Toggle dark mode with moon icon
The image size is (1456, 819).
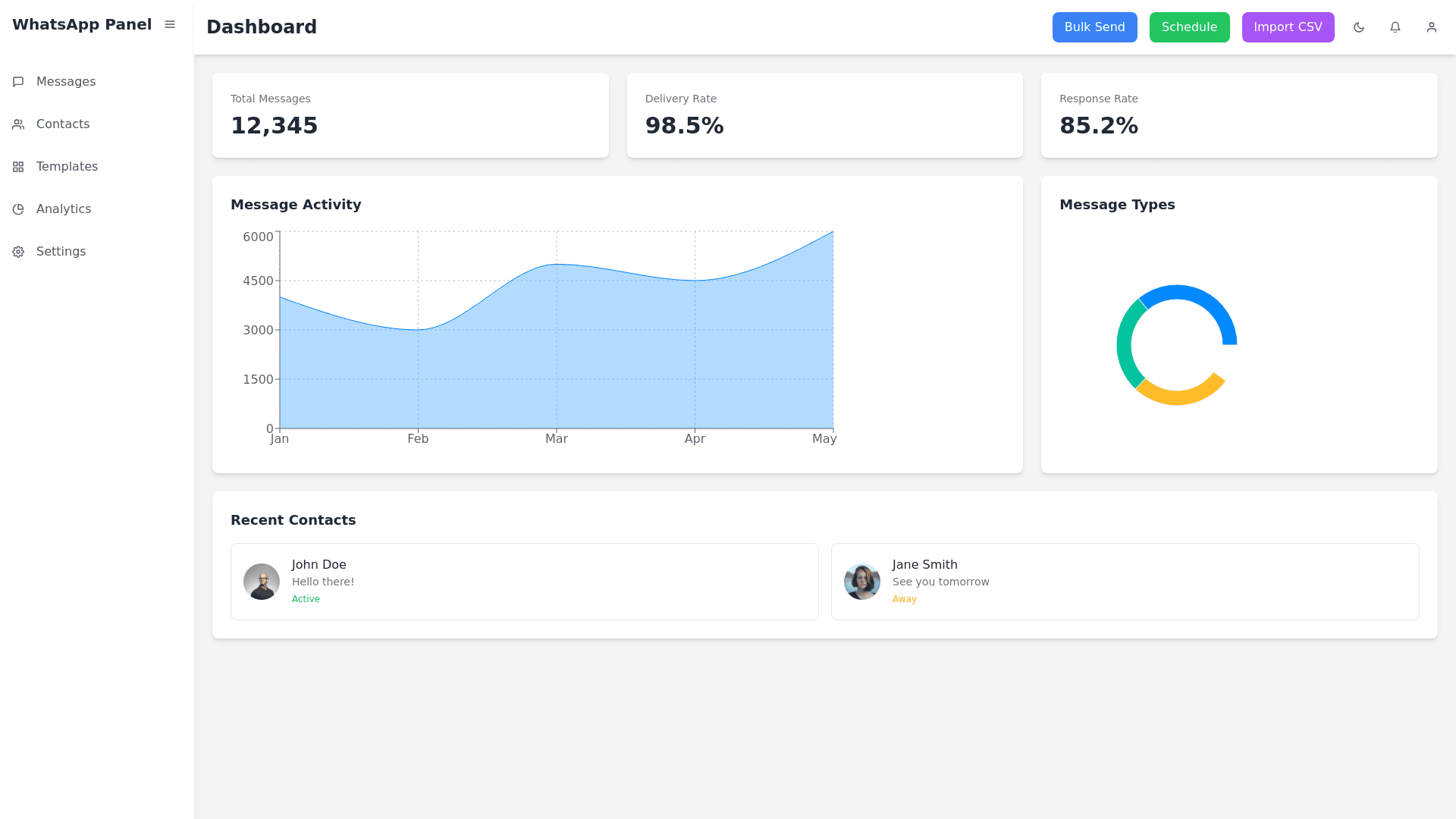(x=1358, y=27)
